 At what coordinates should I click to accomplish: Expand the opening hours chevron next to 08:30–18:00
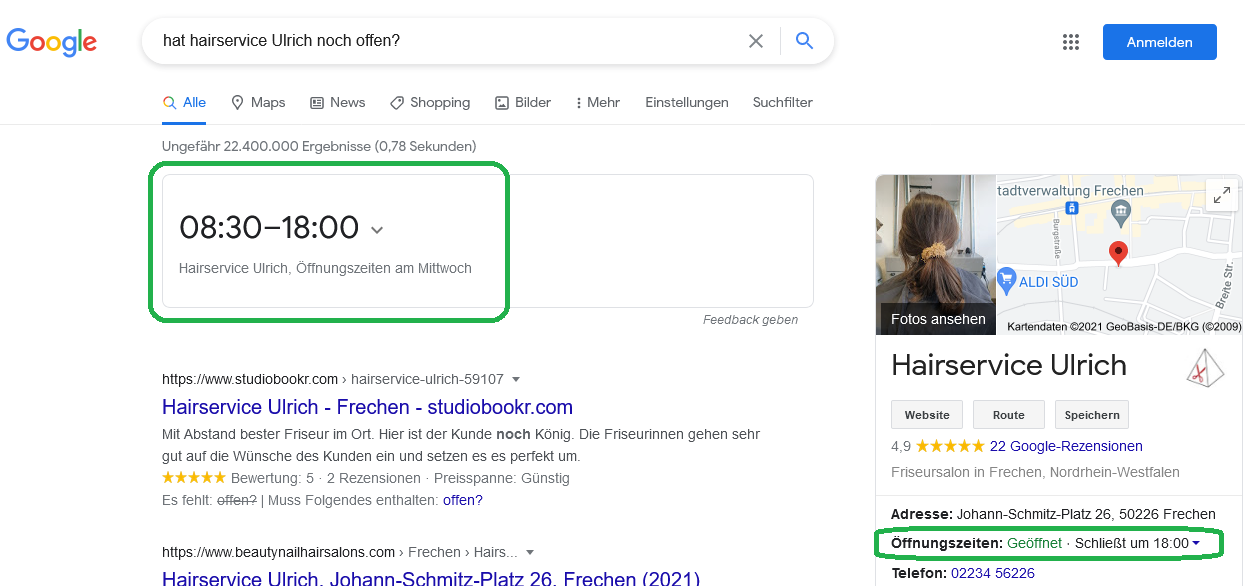pyautogui.click(x=377, y=230)
